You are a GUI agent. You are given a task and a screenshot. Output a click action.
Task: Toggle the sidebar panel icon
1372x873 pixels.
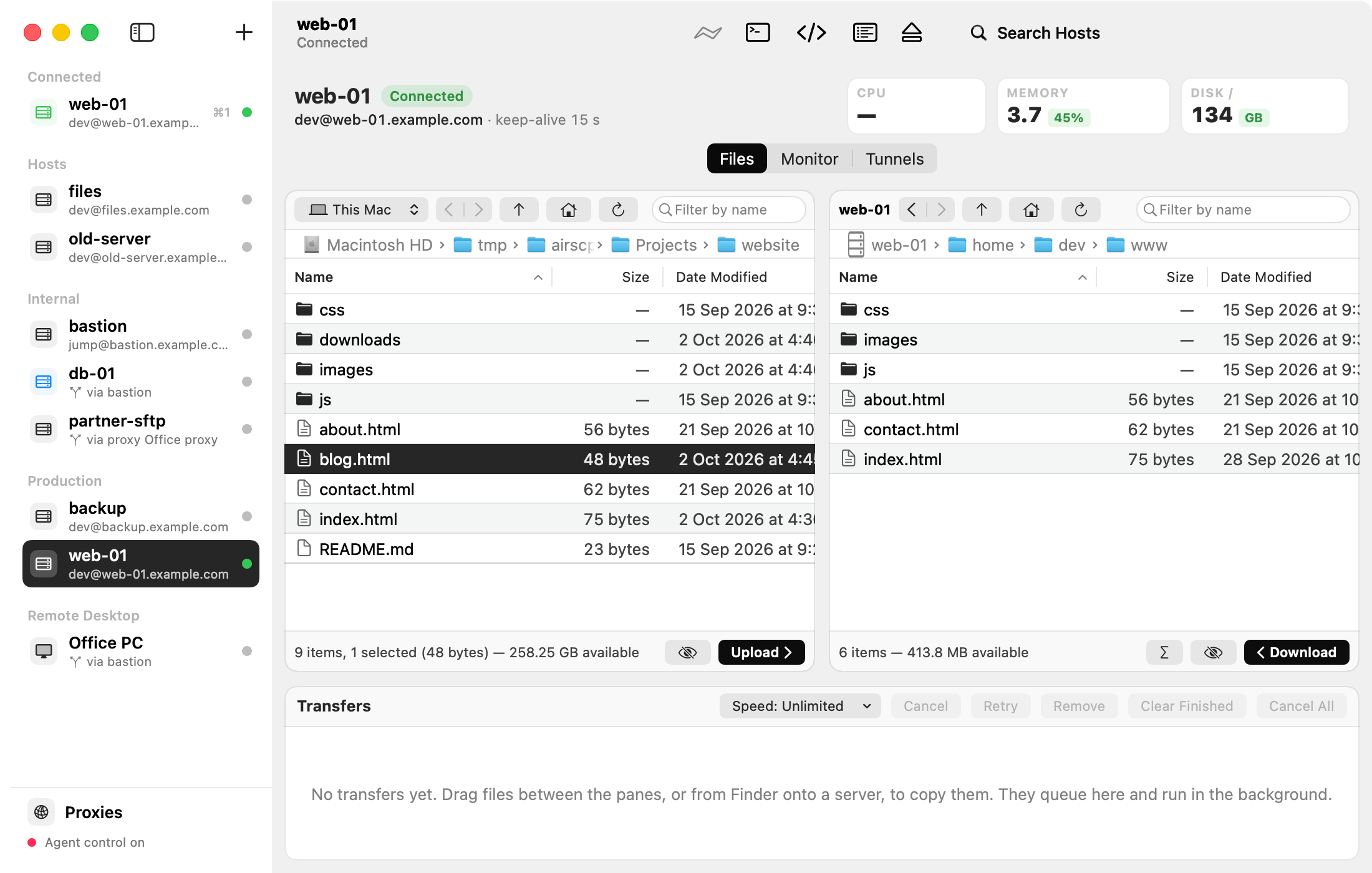[142, 32]
